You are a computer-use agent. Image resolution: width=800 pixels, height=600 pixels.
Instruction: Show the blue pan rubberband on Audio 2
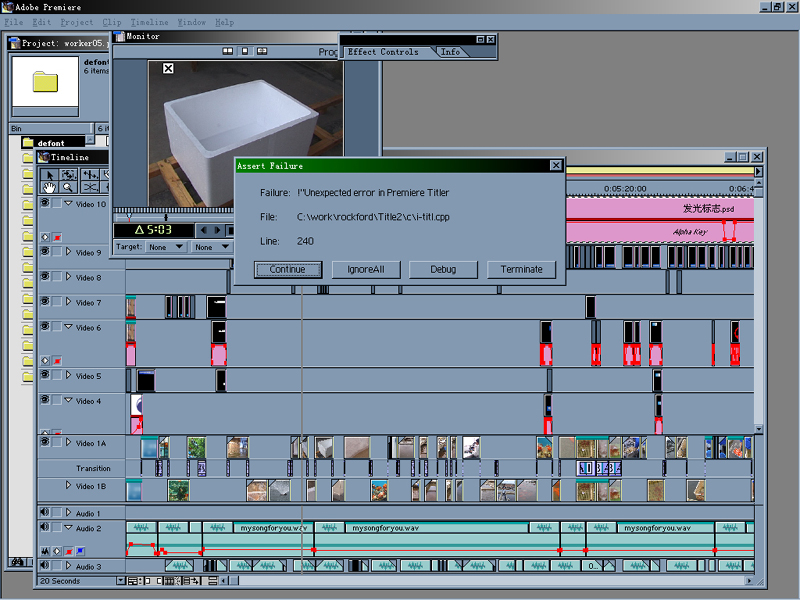[x=80, y=551]
